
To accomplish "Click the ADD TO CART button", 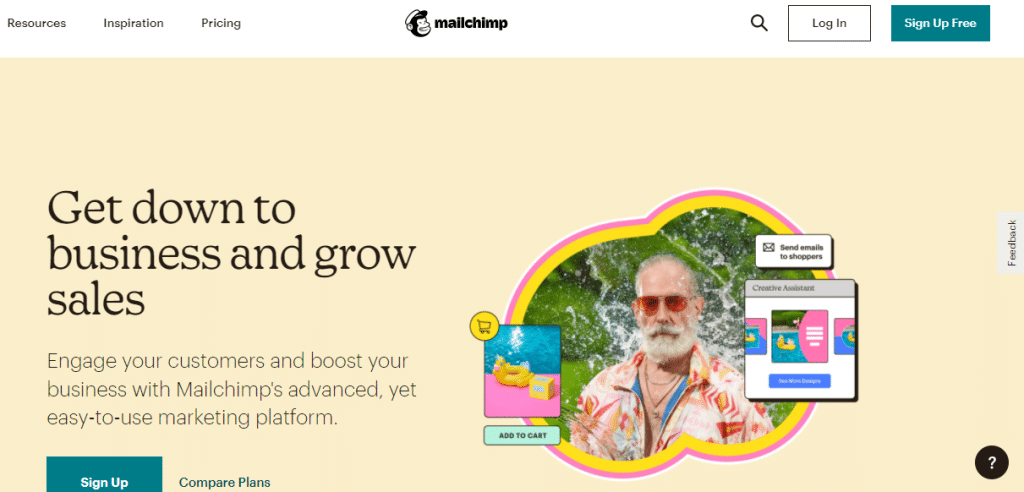I will point(522,435).
